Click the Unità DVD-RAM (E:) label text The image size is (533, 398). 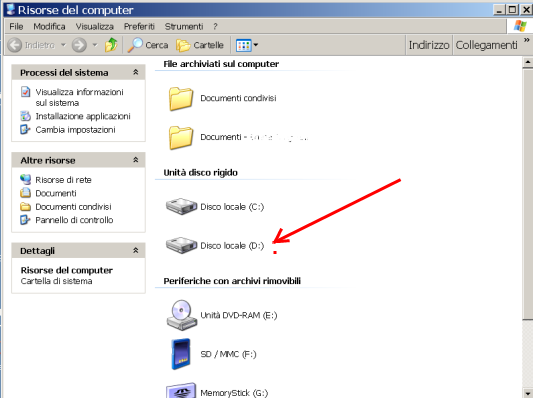point(239,315)
